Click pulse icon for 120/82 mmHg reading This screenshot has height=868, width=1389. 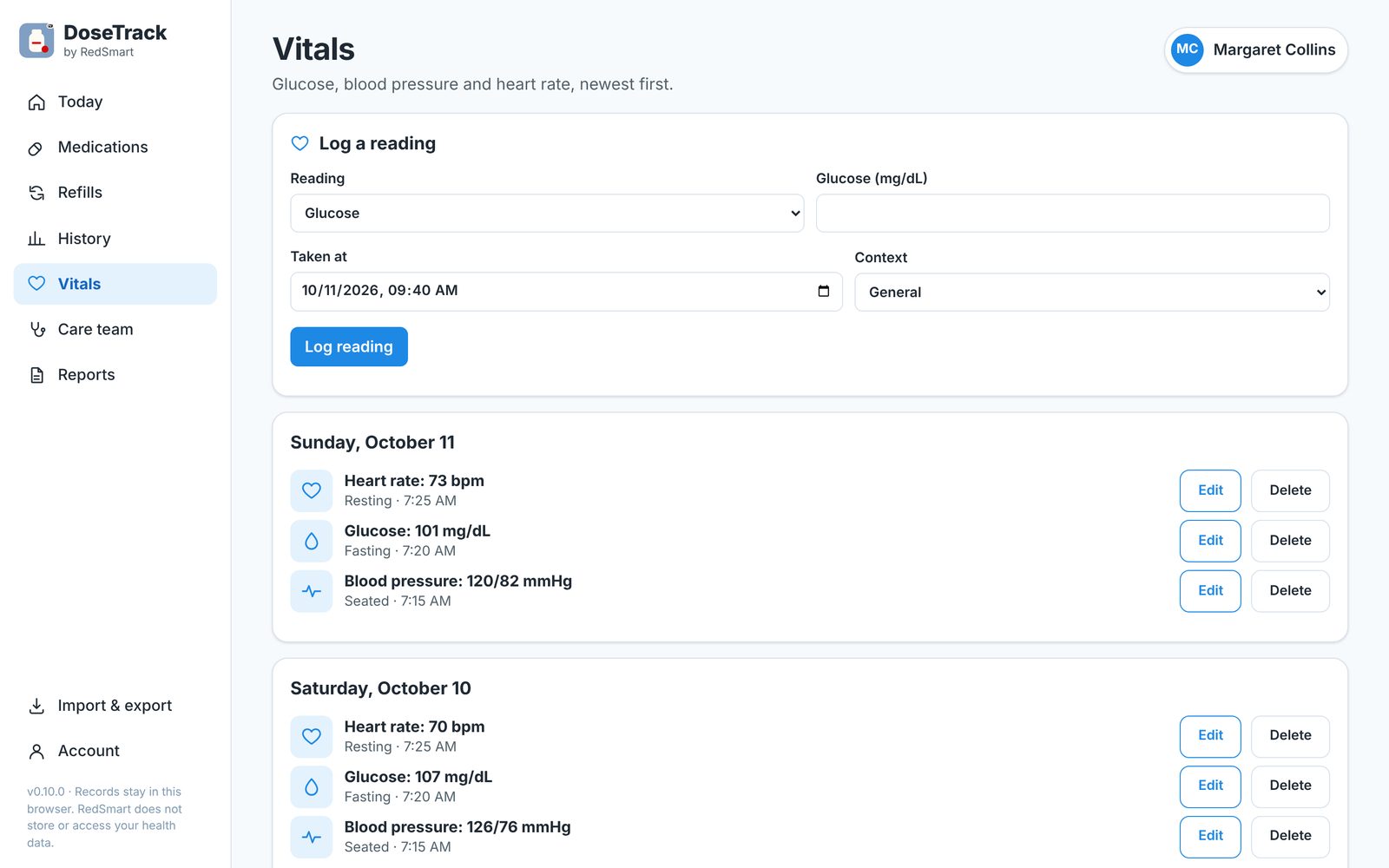coord(312,591)
